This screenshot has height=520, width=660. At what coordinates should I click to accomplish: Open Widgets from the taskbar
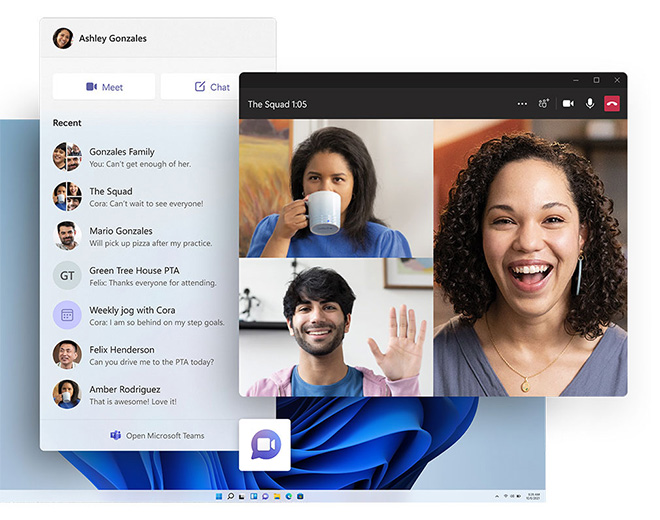tap(253, 496)
